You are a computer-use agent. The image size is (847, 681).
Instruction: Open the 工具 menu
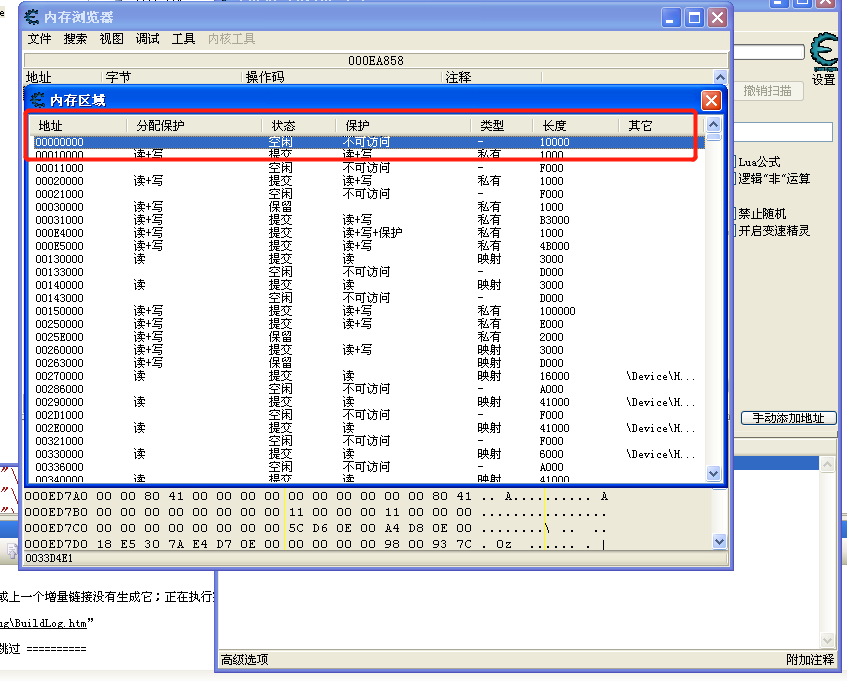tap(183, 39)
